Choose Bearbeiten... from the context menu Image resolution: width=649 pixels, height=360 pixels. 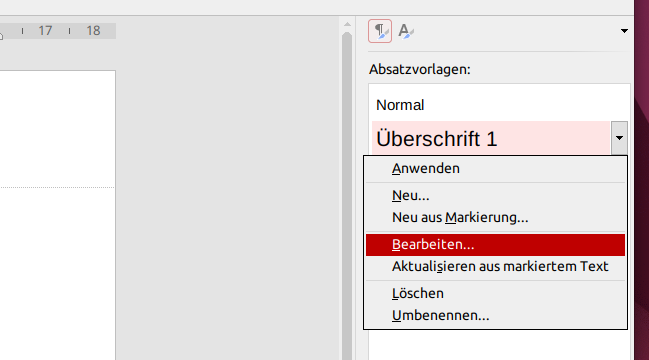(495, 245)
